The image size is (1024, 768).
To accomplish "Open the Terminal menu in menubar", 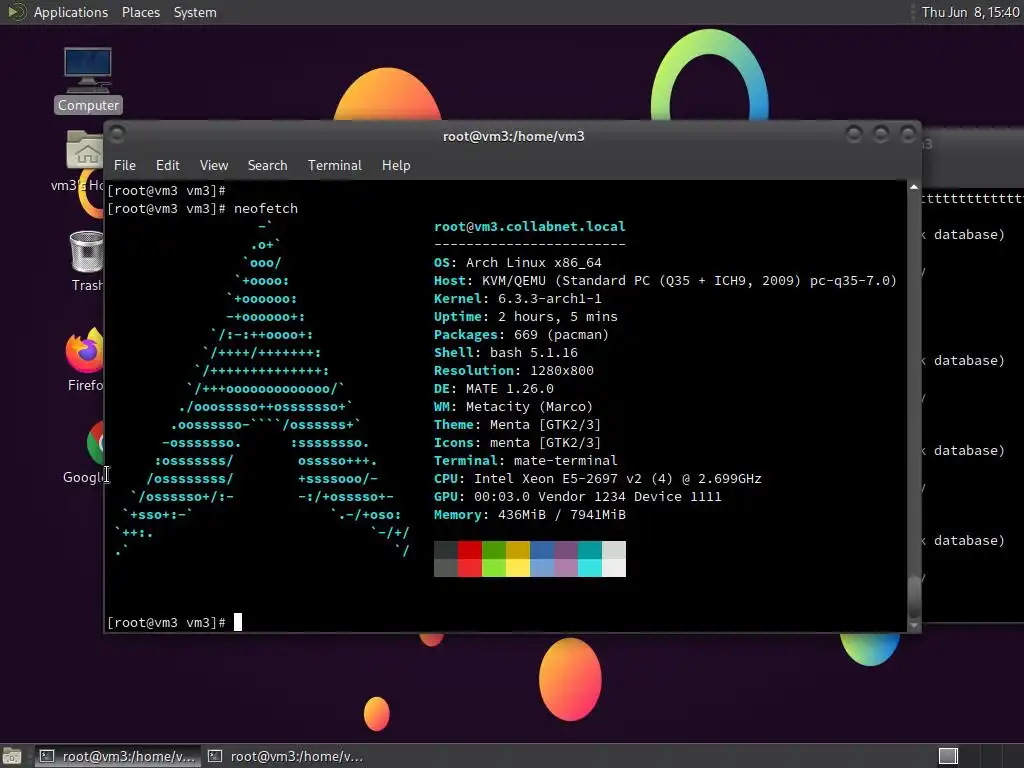I will point(334,165).
